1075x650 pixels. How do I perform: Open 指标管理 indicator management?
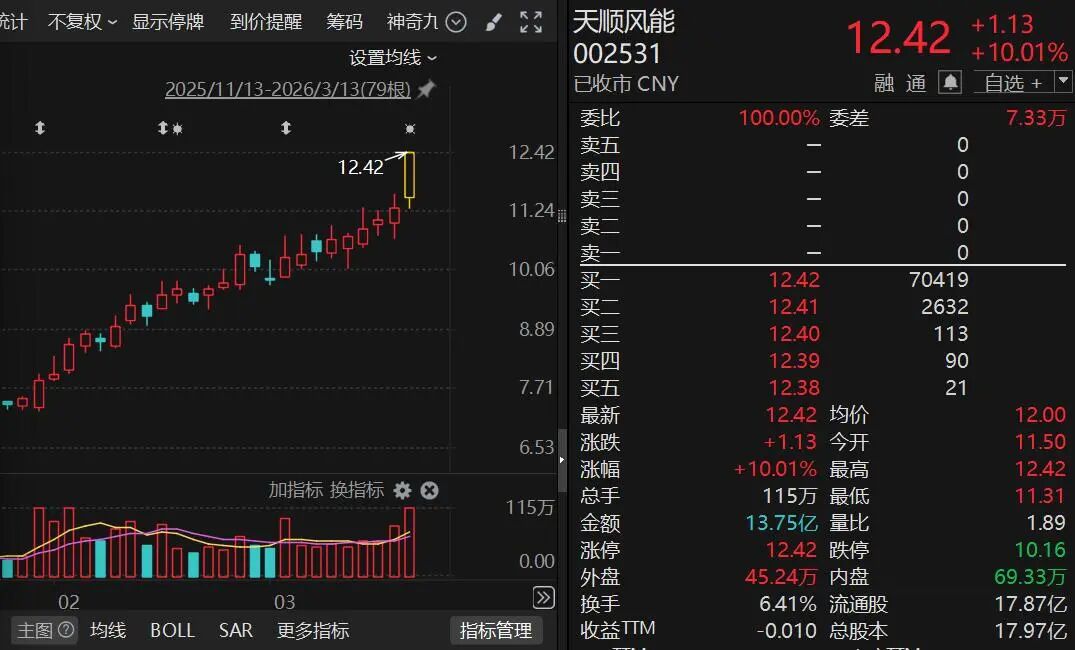pyautogui.click(x=495, y=631)
